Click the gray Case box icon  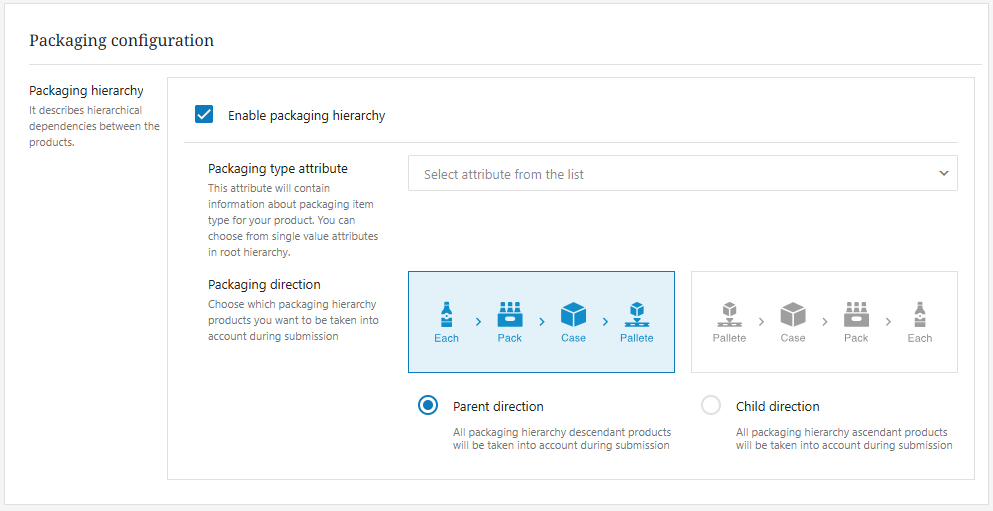point(793,315)
